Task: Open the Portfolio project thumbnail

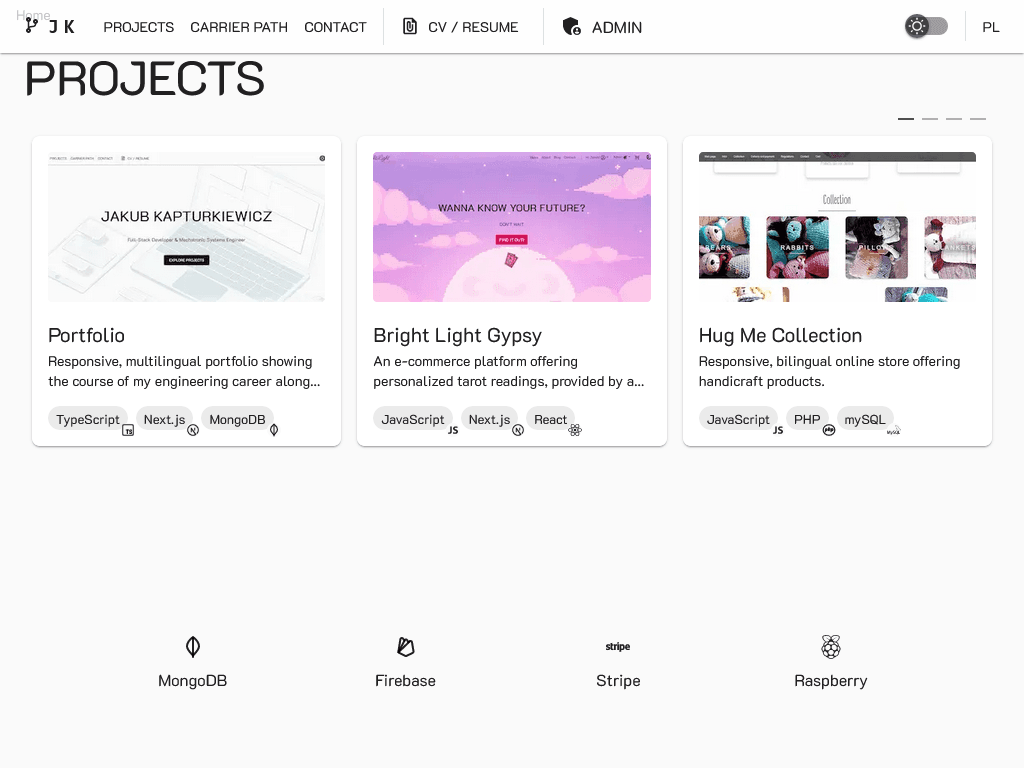Action: click(186, 227)
